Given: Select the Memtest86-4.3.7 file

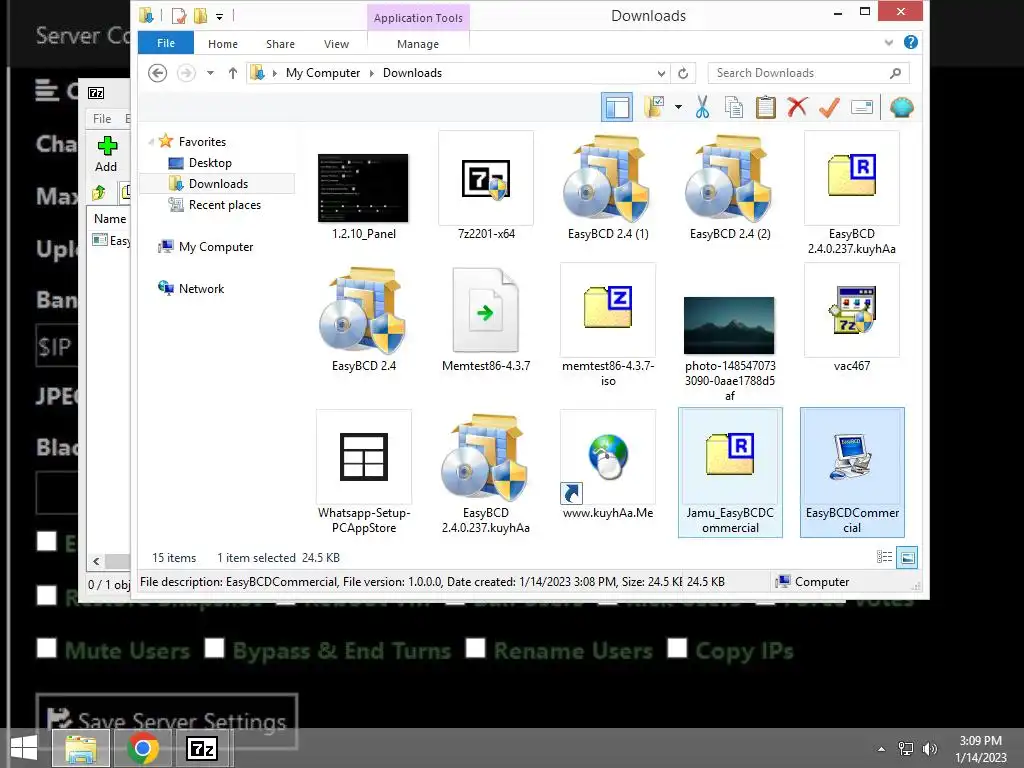Looking at the screenshot, I should coord(486,319).
